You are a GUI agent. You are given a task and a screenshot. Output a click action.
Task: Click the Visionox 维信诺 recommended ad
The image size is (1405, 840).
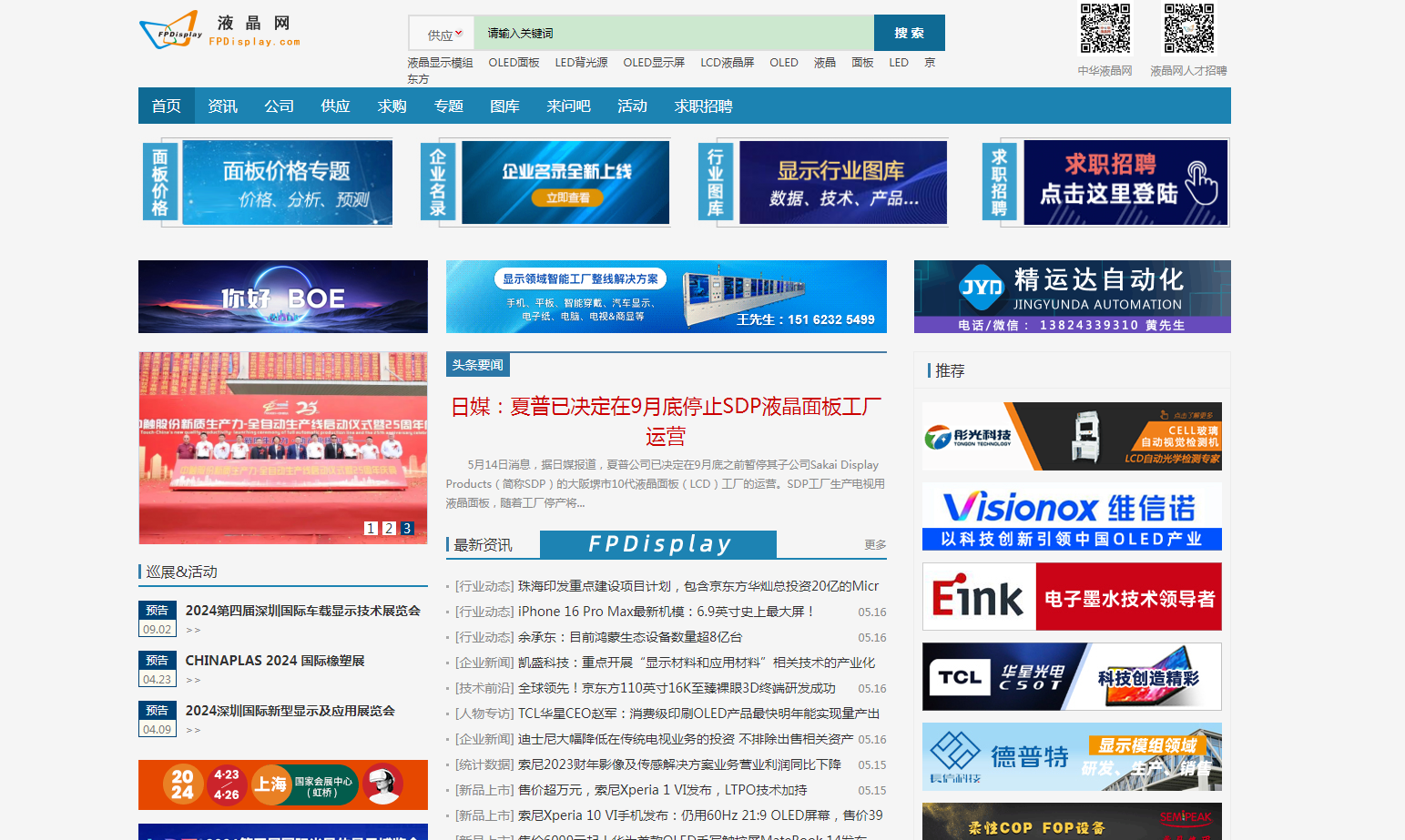click(1072, 516)
